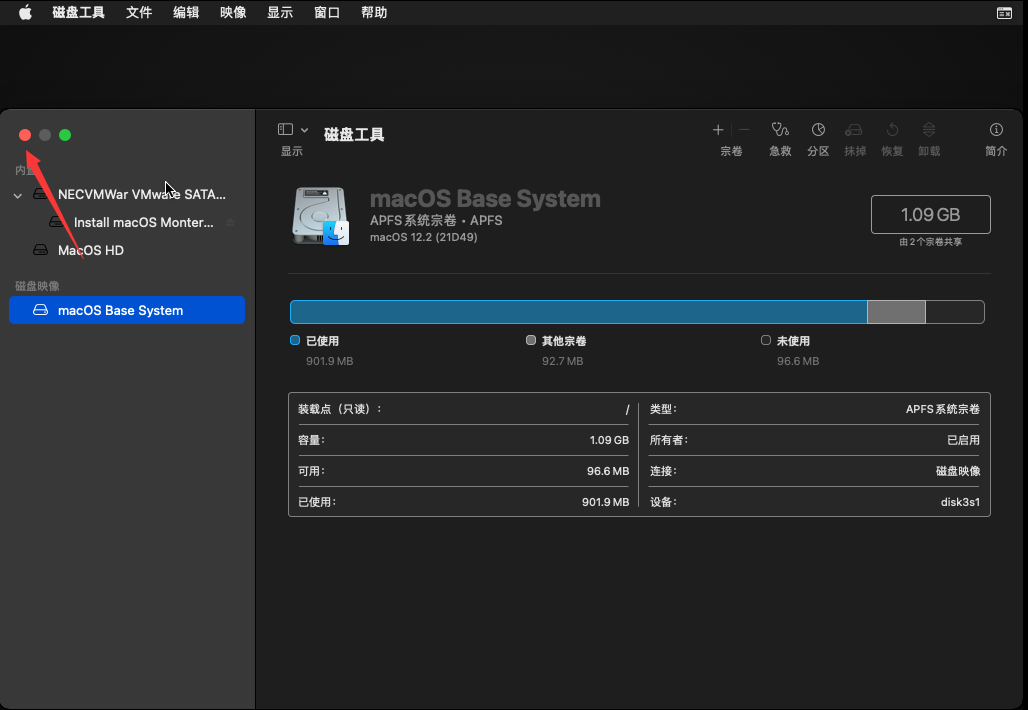
Task: Select Install macOS Monterey volume
Action: [x=127, y=222]
